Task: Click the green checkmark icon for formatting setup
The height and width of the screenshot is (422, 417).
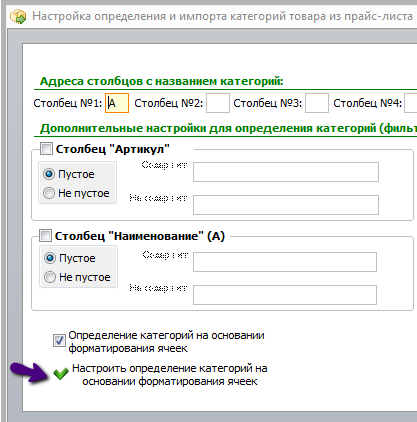Action: pyautogui.click(x=60, y=374)
